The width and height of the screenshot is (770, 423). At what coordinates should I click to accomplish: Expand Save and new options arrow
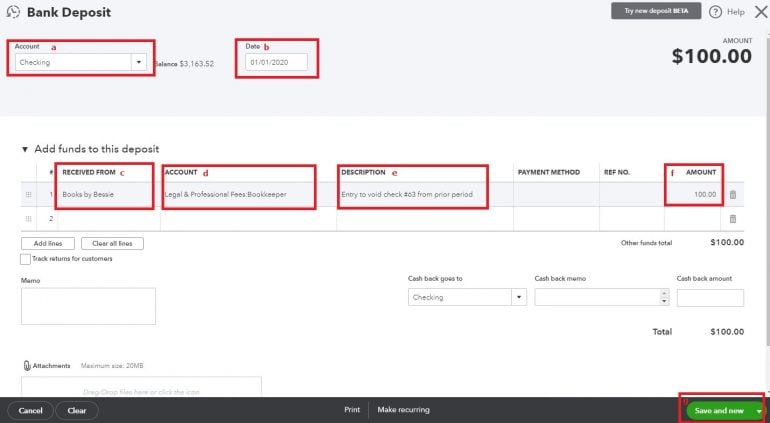click(x=760, y=410)
